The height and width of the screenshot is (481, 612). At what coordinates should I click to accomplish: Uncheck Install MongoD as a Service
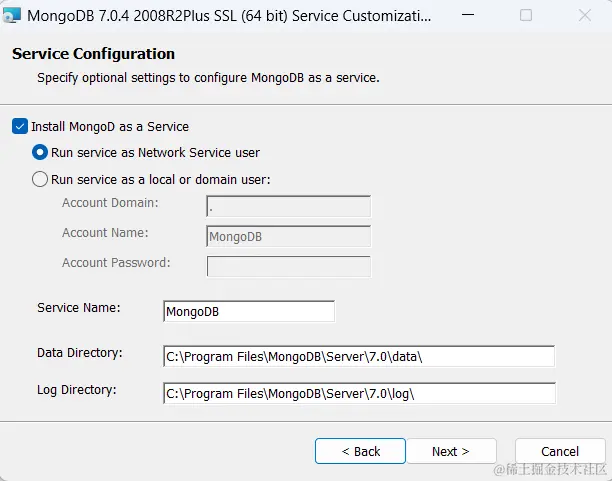(x=20, y=127)
